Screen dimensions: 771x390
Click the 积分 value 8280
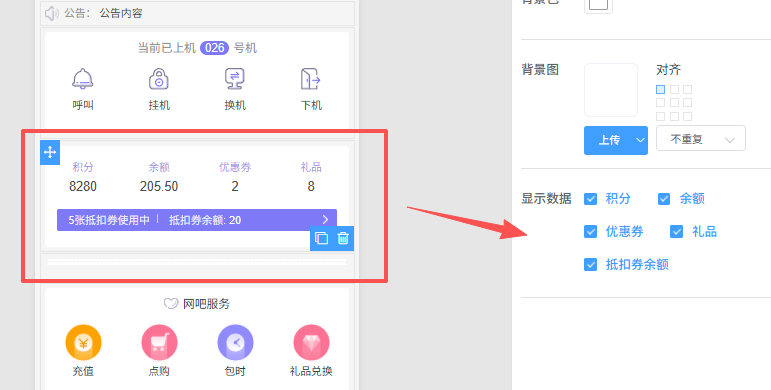click(83, 186)
